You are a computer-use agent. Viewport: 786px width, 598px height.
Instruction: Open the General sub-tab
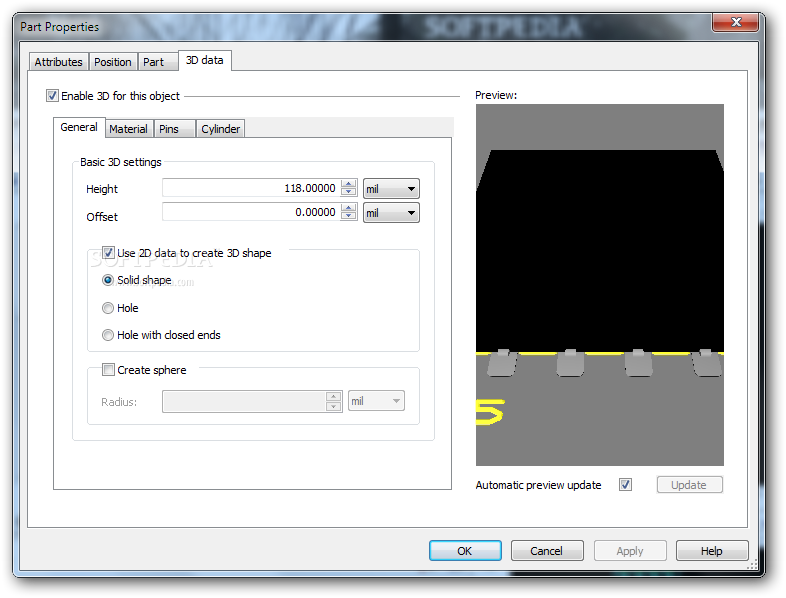(79, 127)
